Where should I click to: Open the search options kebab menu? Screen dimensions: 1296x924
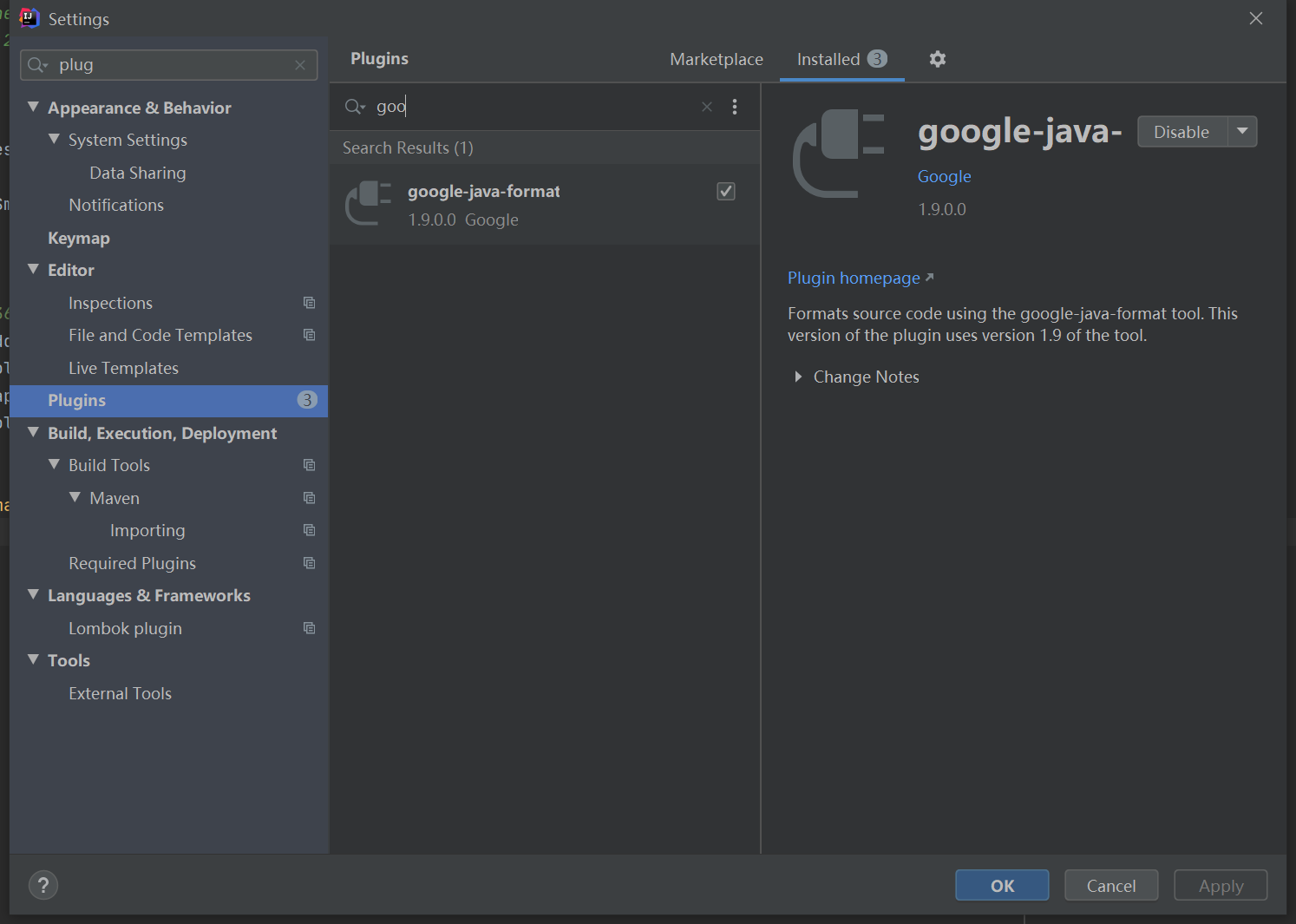pos(735,106)
